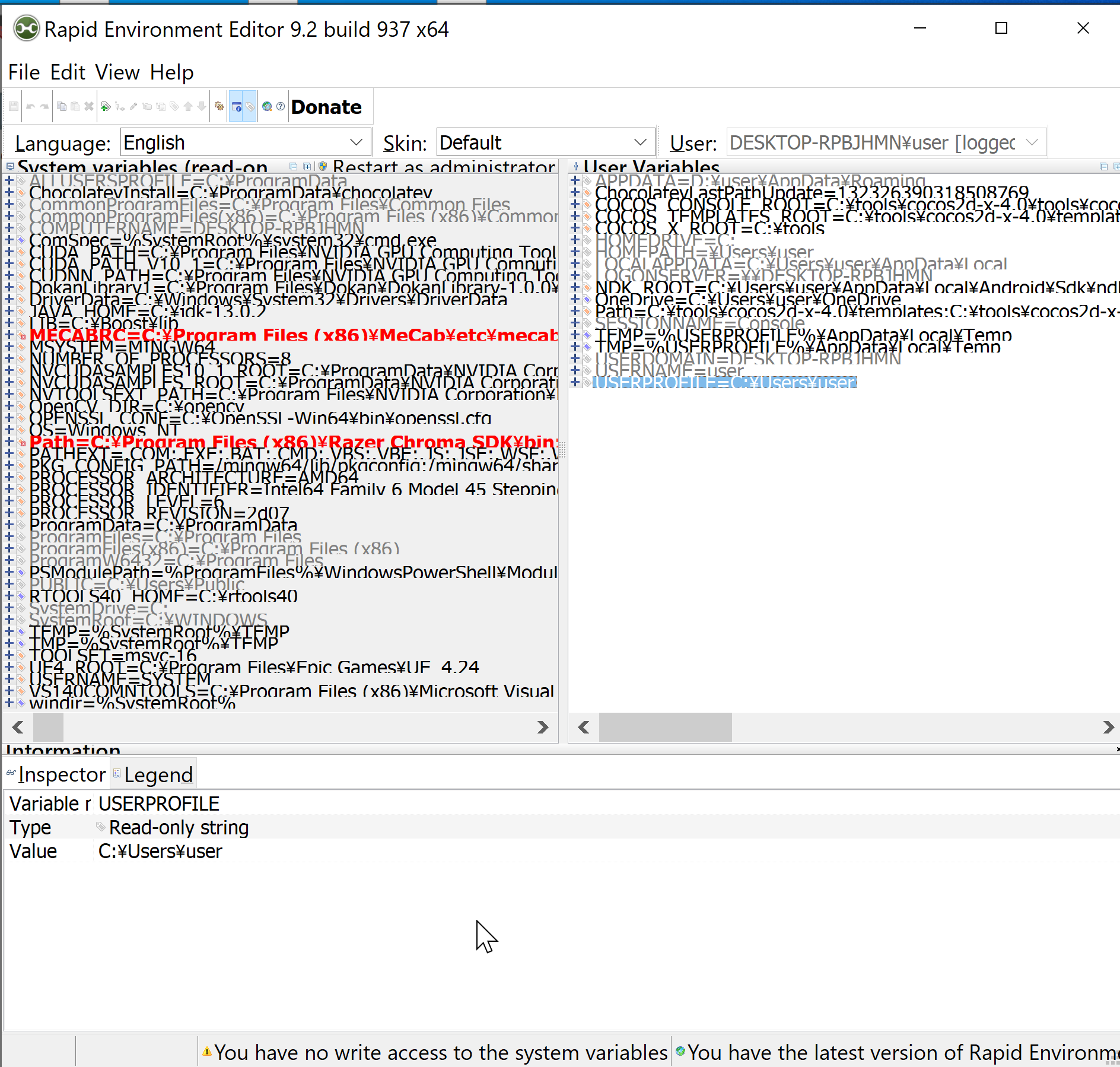Screen dimensions: 1120x1067
Task: Click the Delete X toolbar icon
Action: (89, 106)
